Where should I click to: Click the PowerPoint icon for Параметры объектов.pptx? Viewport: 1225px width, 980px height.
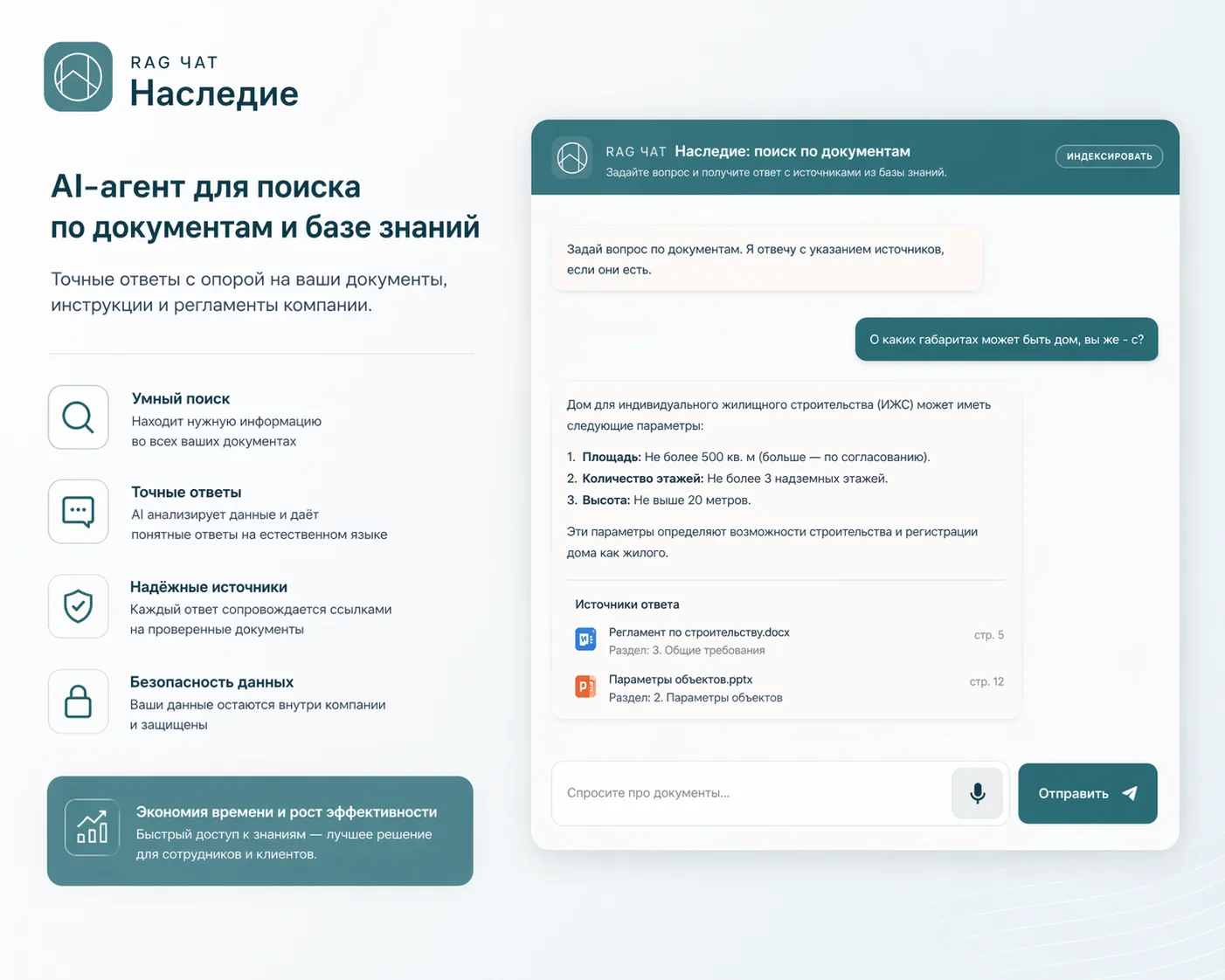click(x=585, y=687)
